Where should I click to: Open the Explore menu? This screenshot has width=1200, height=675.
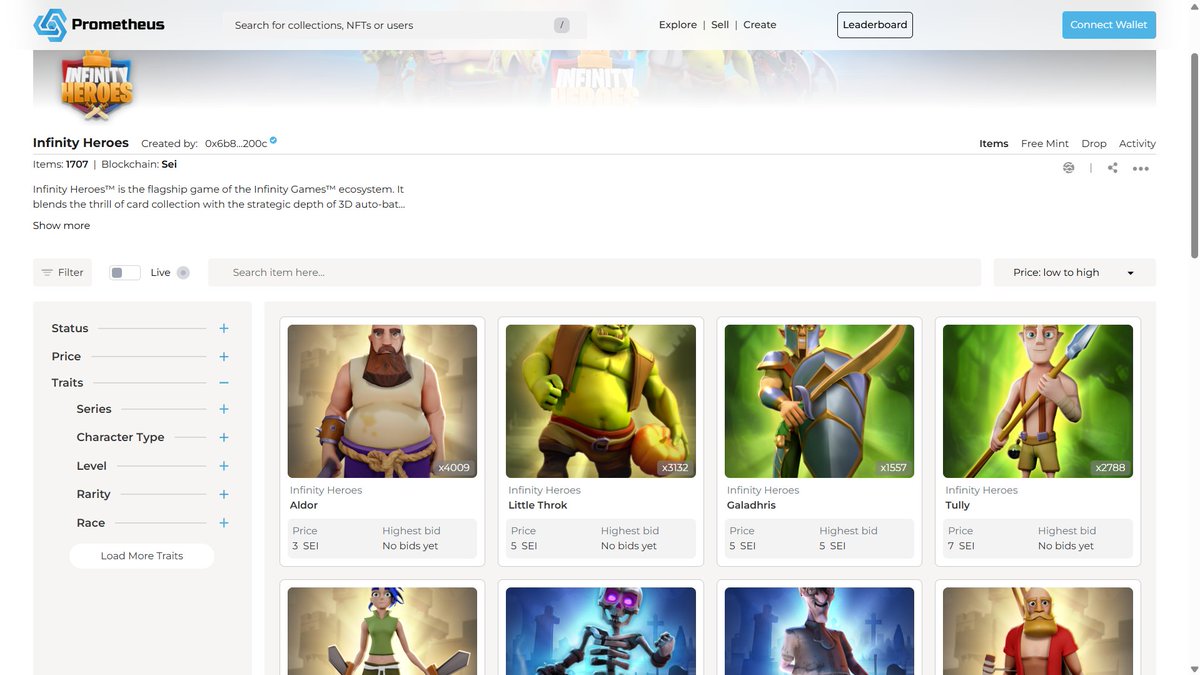[678, 25]
